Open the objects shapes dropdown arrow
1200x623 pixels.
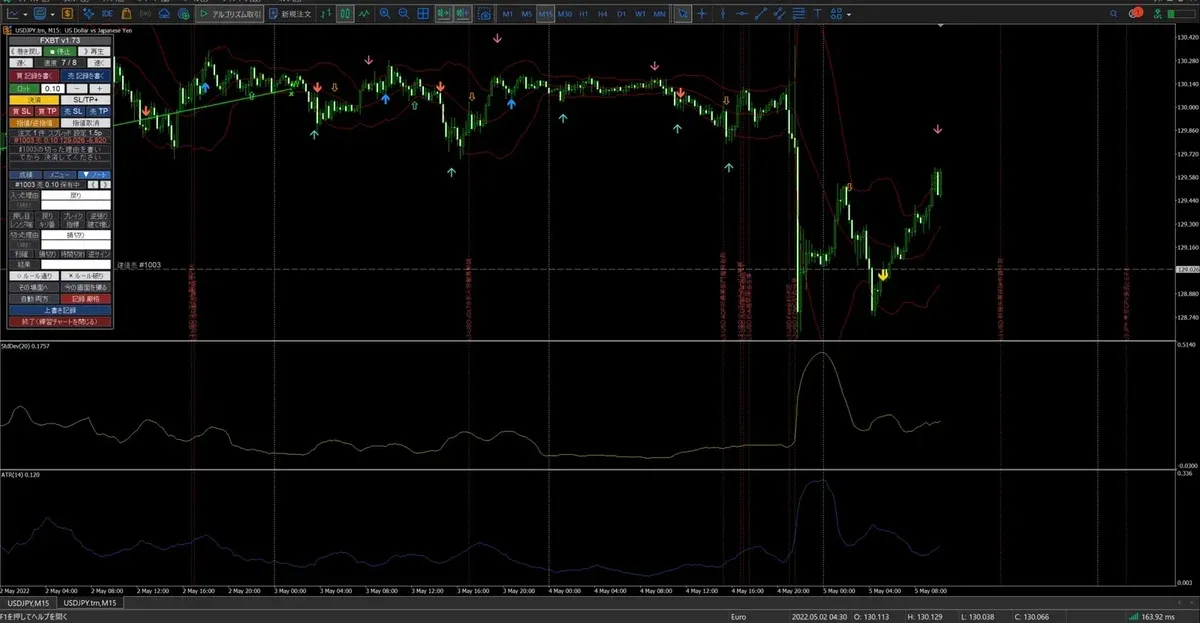(849, 15)
